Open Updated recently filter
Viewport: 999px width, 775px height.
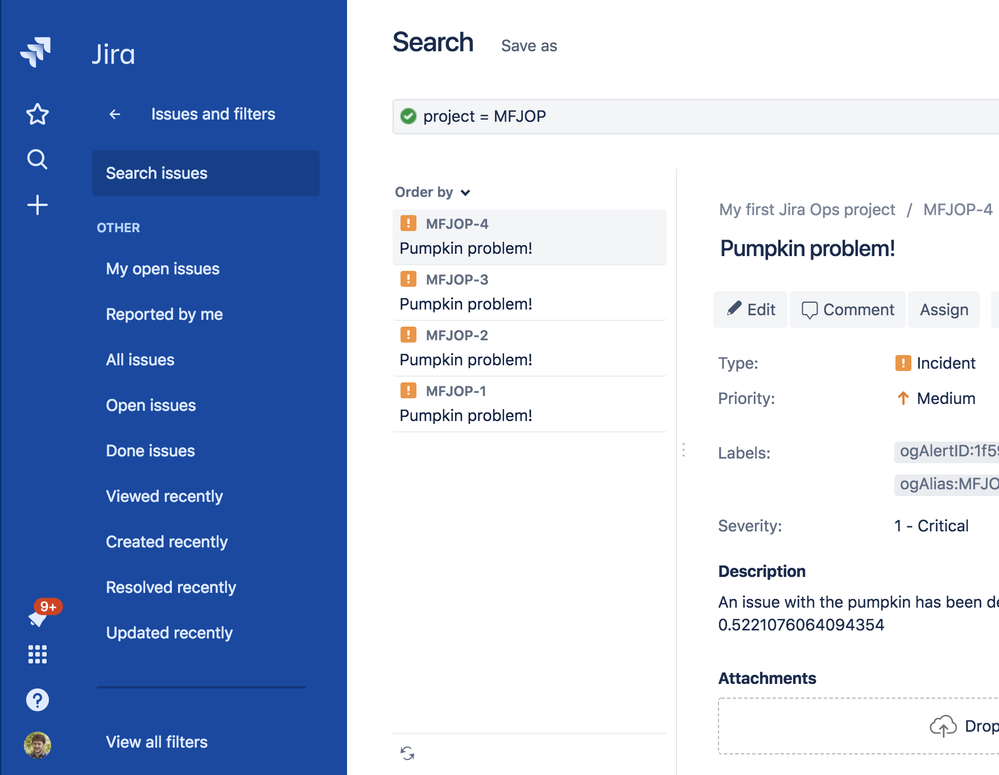(169, 633)
